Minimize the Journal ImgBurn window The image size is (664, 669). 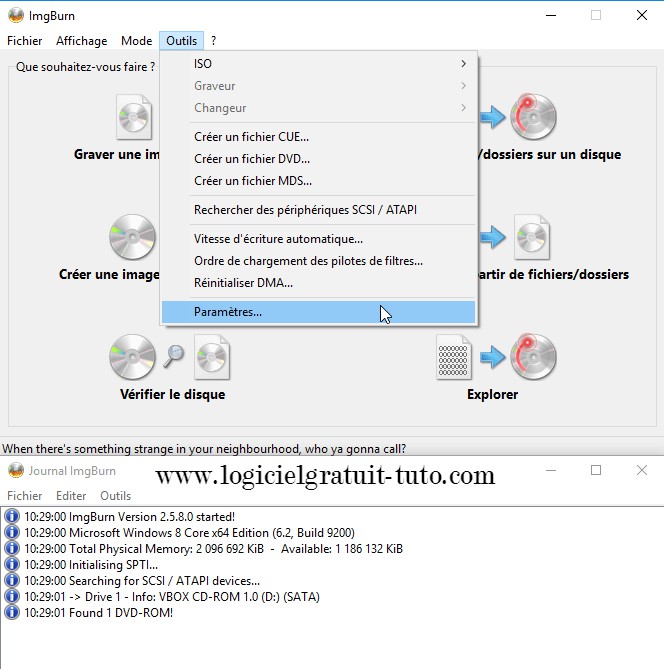tap(551, 470)
